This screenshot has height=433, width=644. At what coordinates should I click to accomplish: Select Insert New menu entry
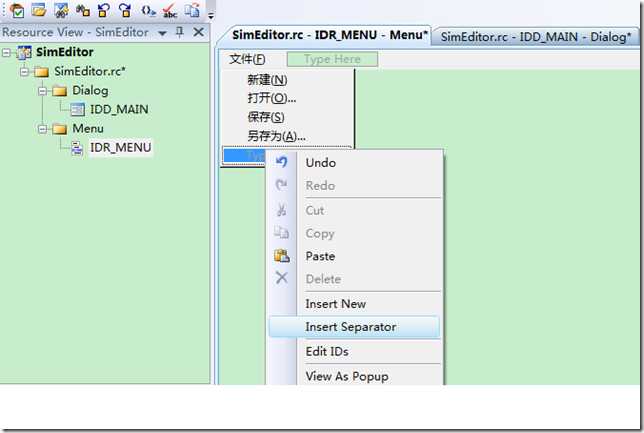[335, 304]
